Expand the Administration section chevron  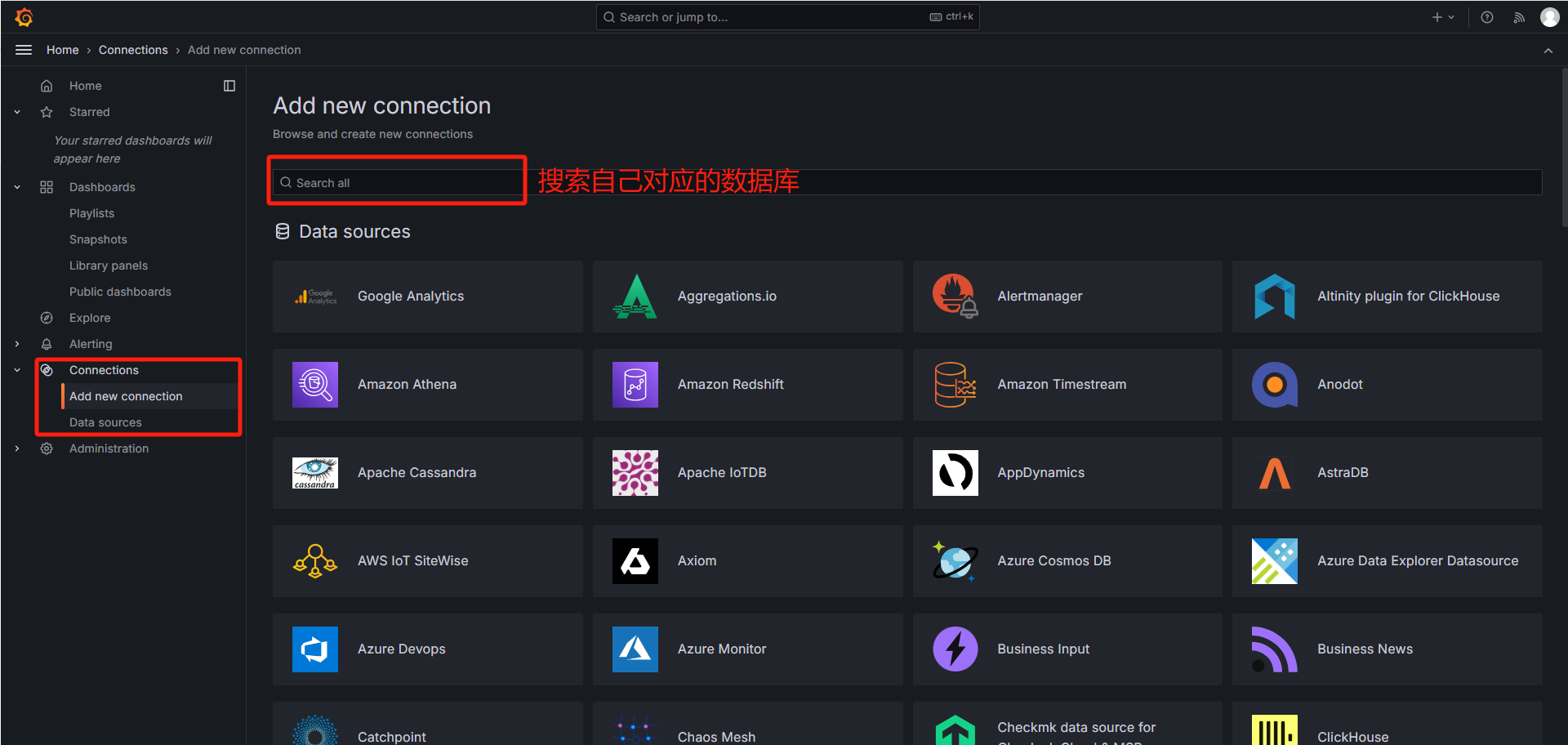pyautogui.click(x=17, y=448)
